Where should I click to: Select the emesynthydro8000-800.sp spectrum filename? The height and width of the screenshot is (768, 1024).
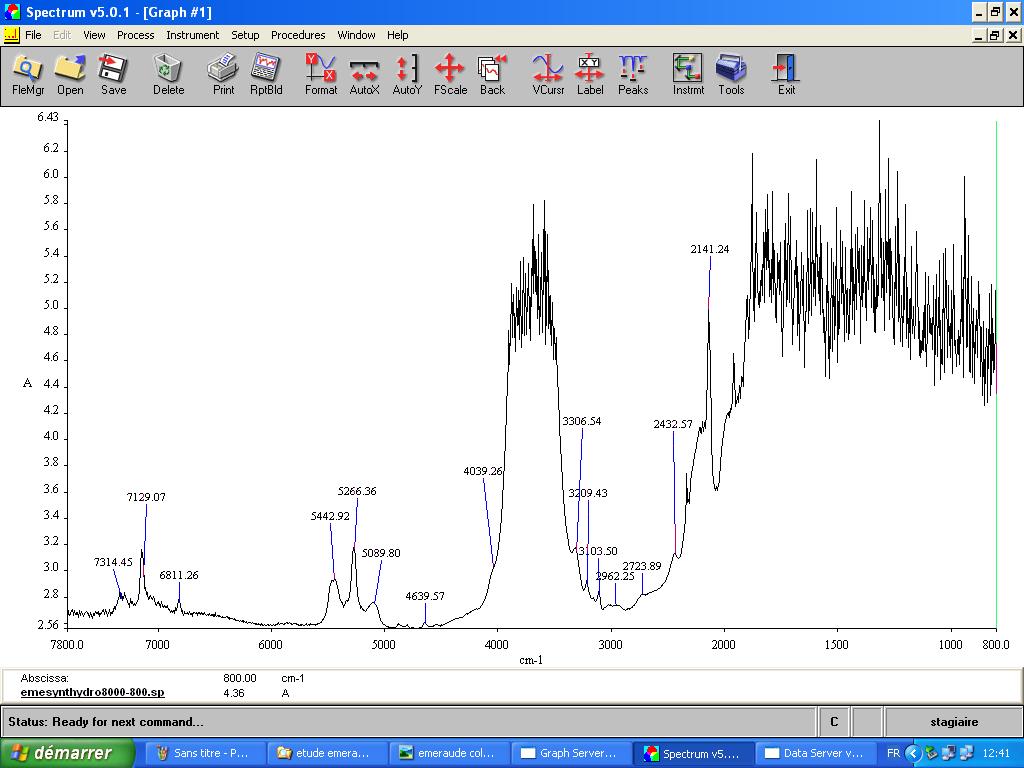(x=92, y=692)
